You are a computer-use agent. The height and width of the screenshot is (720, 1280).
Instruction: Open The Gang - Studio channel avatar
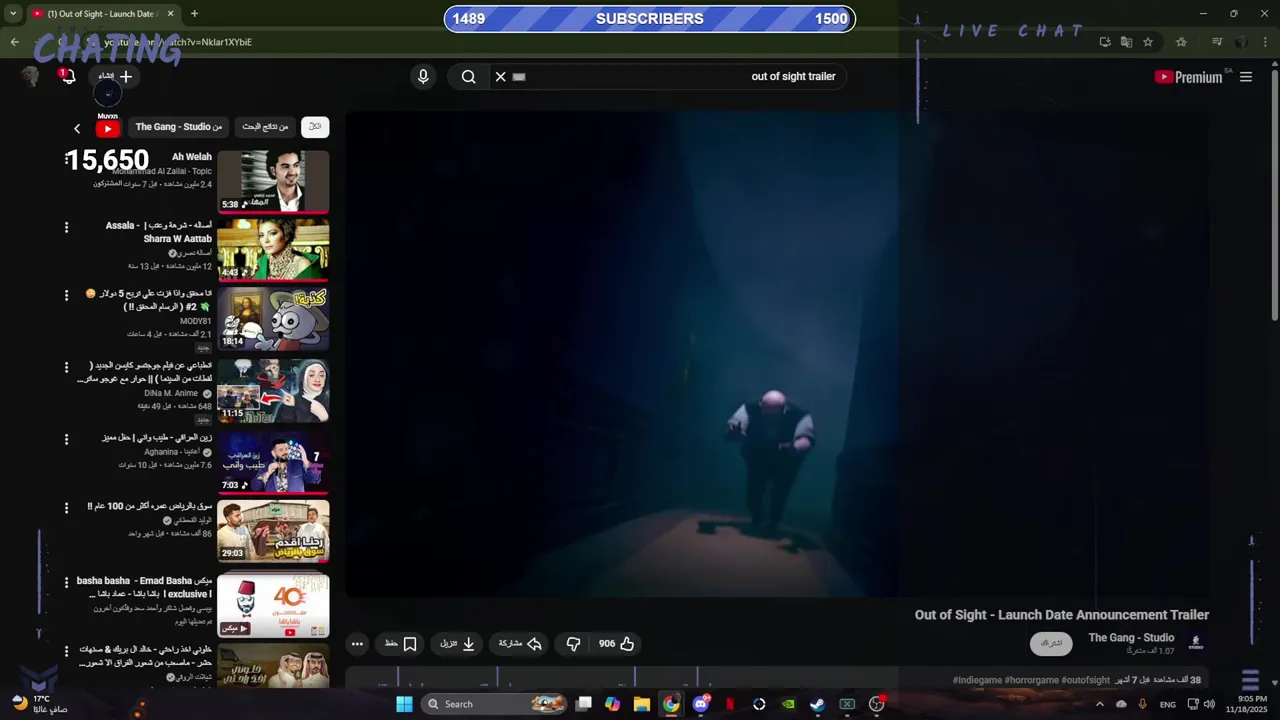tap(1196, 643)
